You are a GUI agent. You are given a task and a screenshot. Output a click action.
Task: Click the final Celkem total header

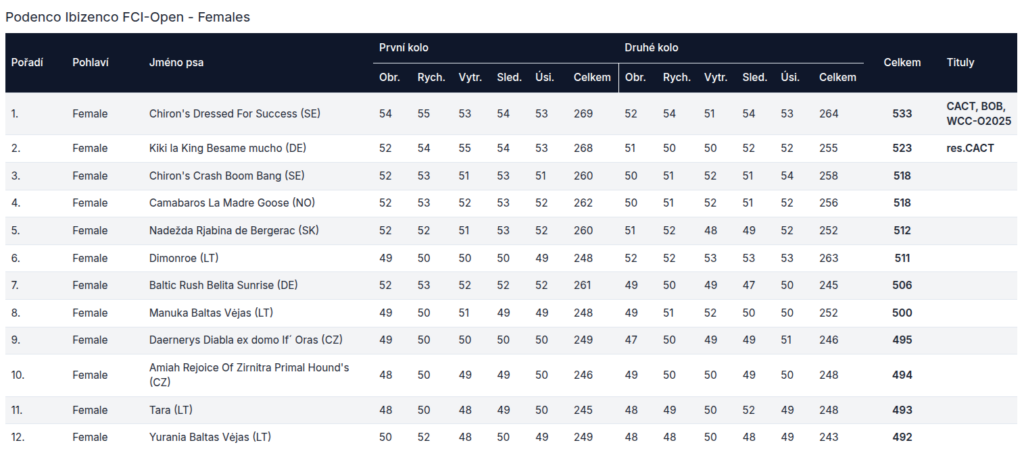tap(902, 63)
